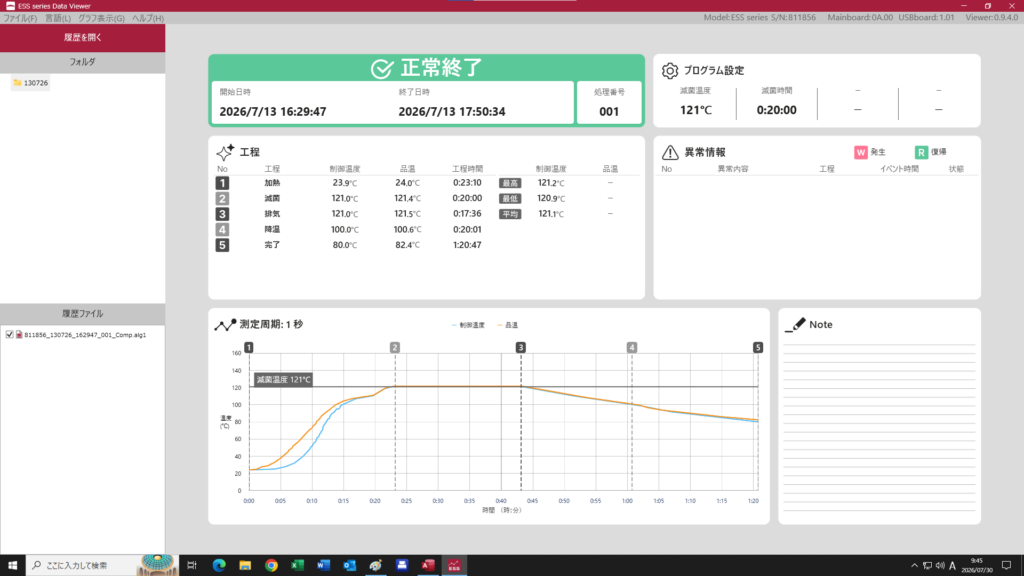1024x576 pixels.
Task: Click the 履歴を開く button
Action: pyautogui.click(x=82, y=38)
